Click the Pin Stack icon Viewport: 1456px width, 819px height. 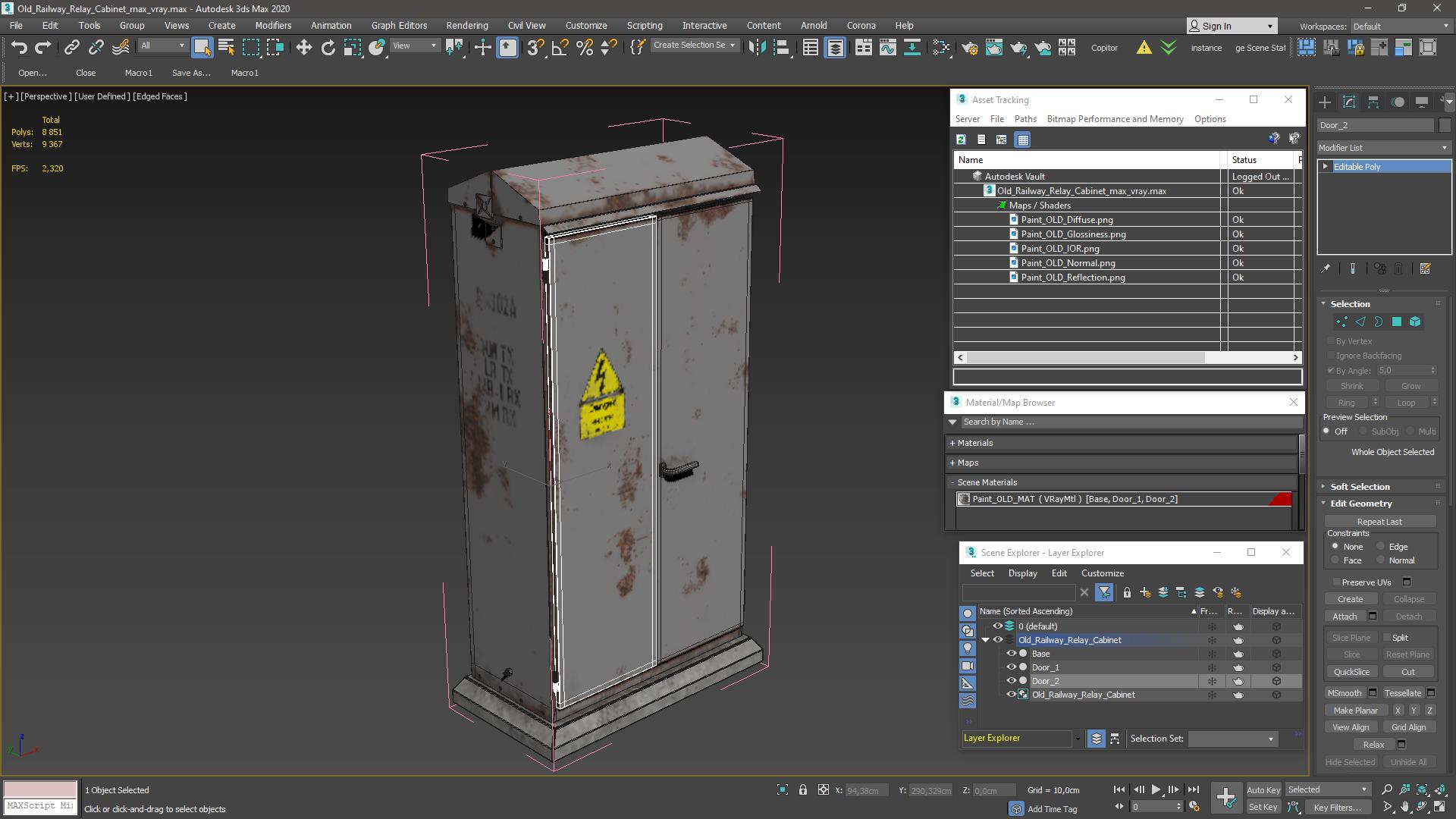[x=1325, y=268]
